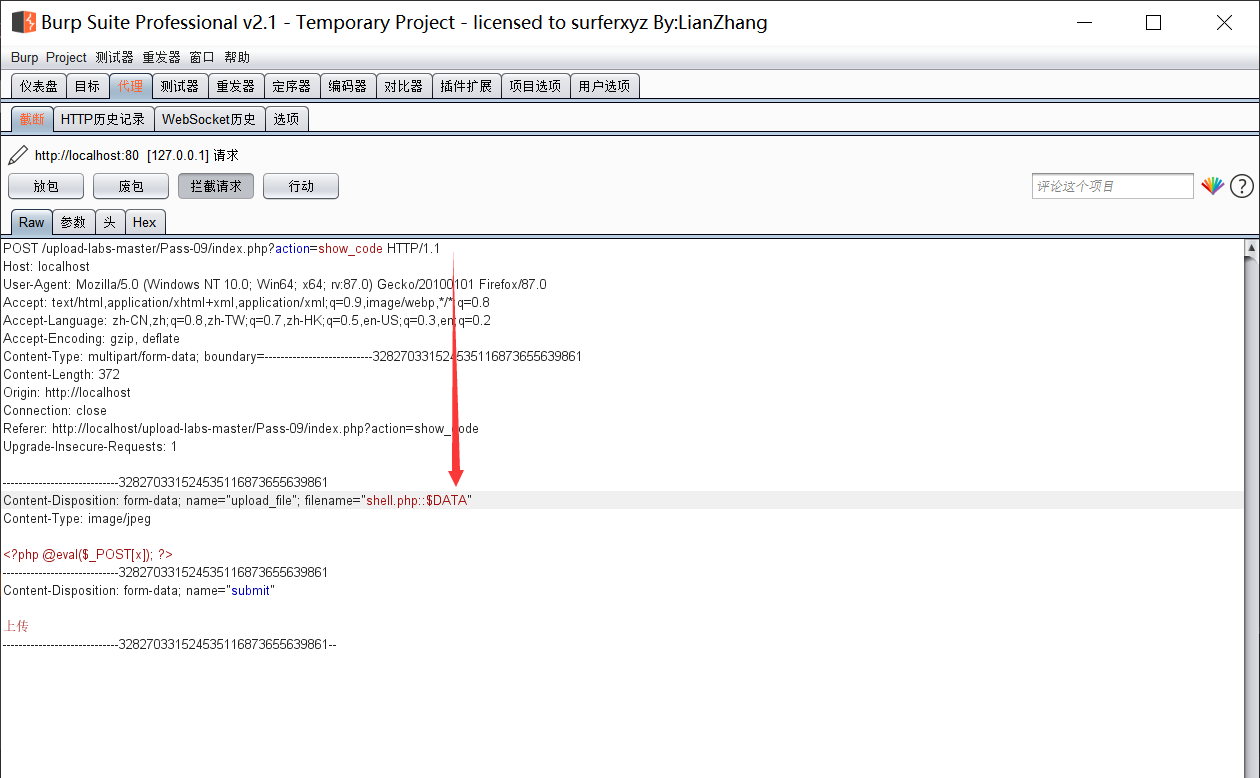Click the 'Content-Type: image/jpeg' line

point(77,519)
